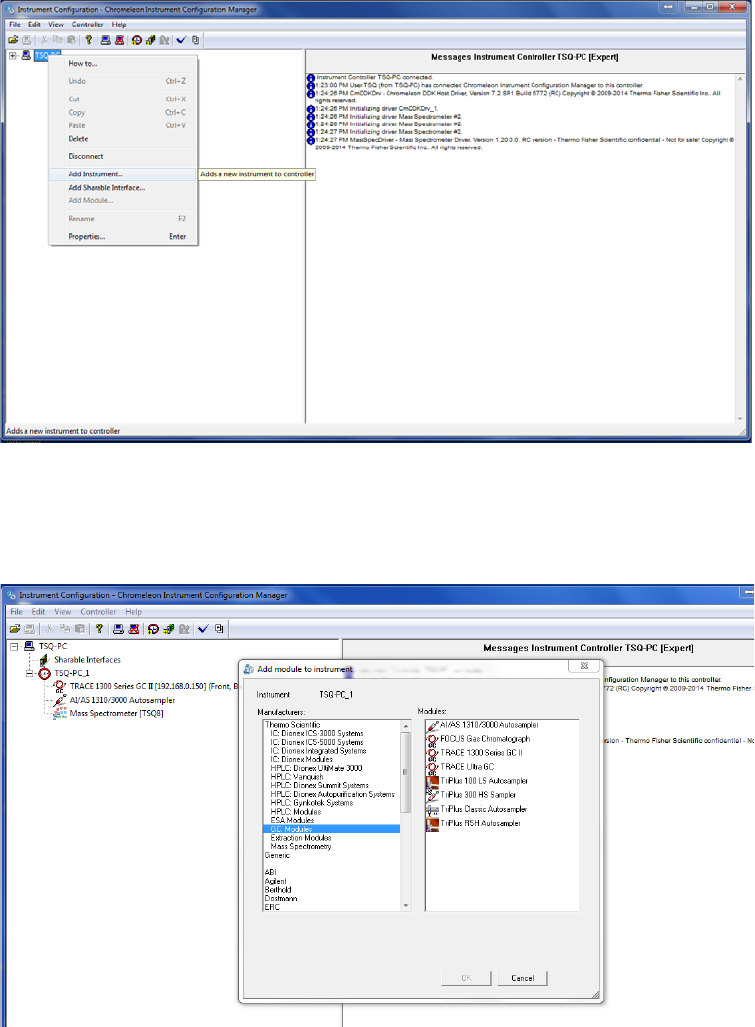Image resolution: width=755 pixels, height=1027 pixels.
Task: Click Manufacturers list scrollbar up arrow
Action: point(406,726)
